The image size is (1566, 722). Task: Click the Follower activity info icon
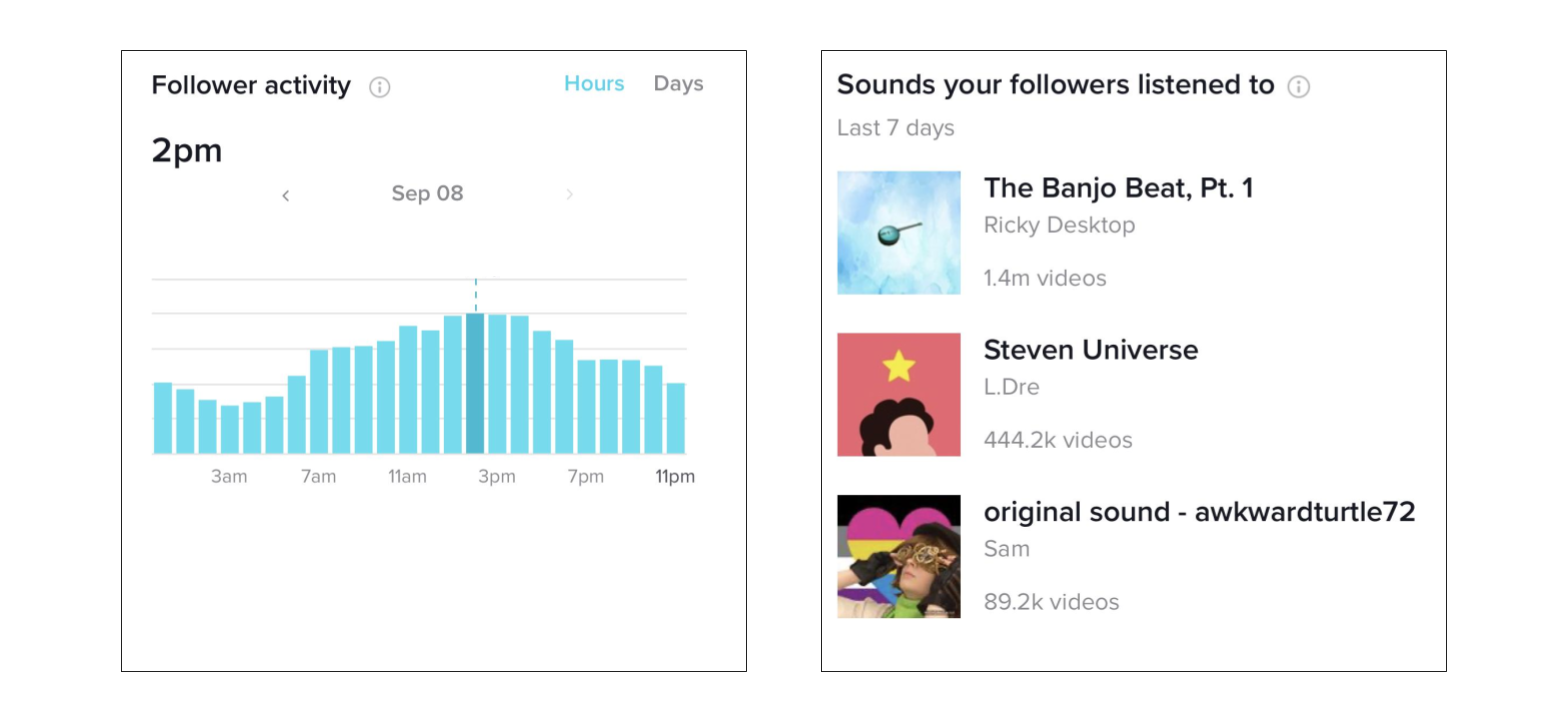coord(379,87)
